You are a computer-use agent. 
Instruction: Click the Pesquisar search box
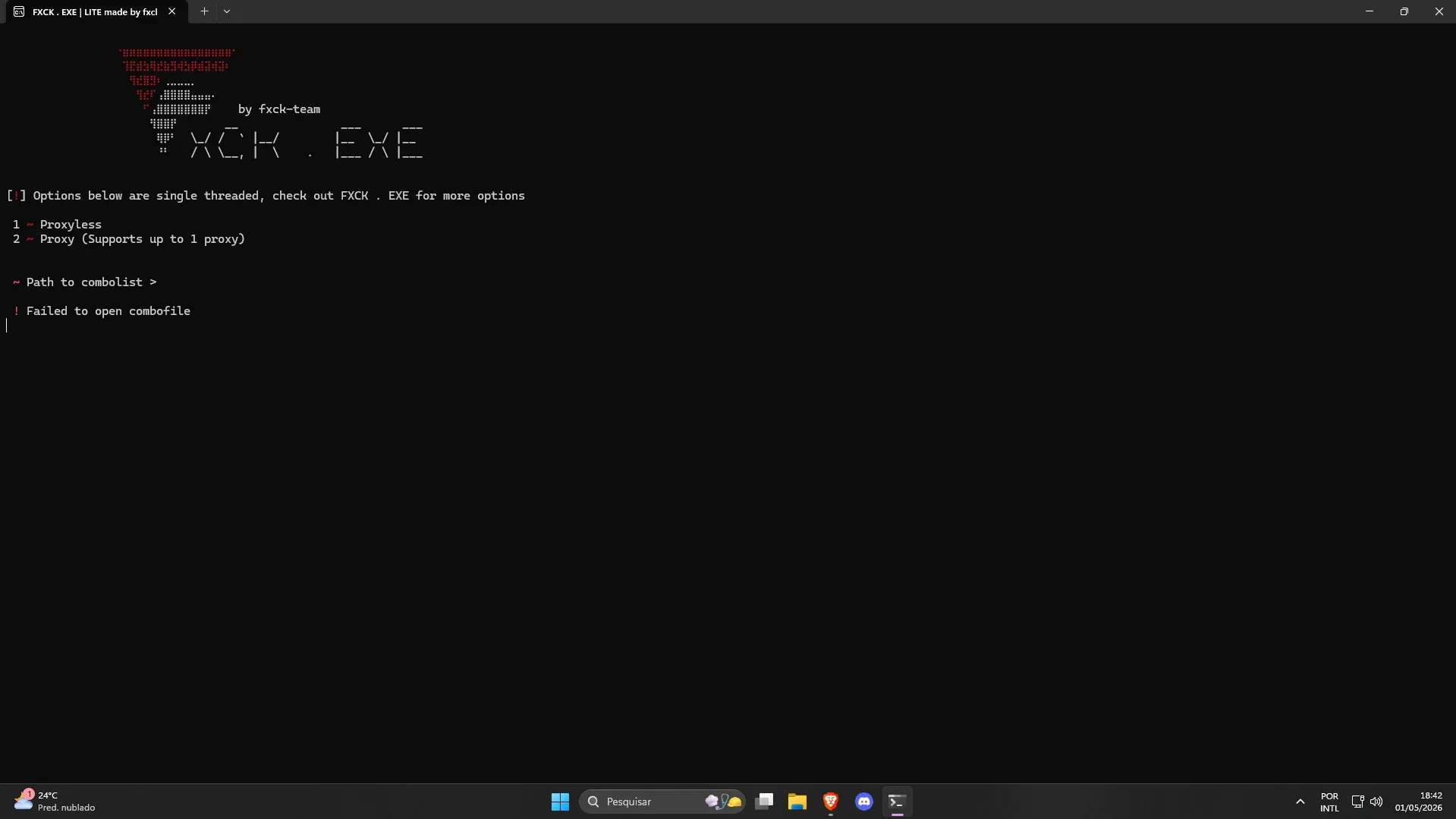point(662,802)
